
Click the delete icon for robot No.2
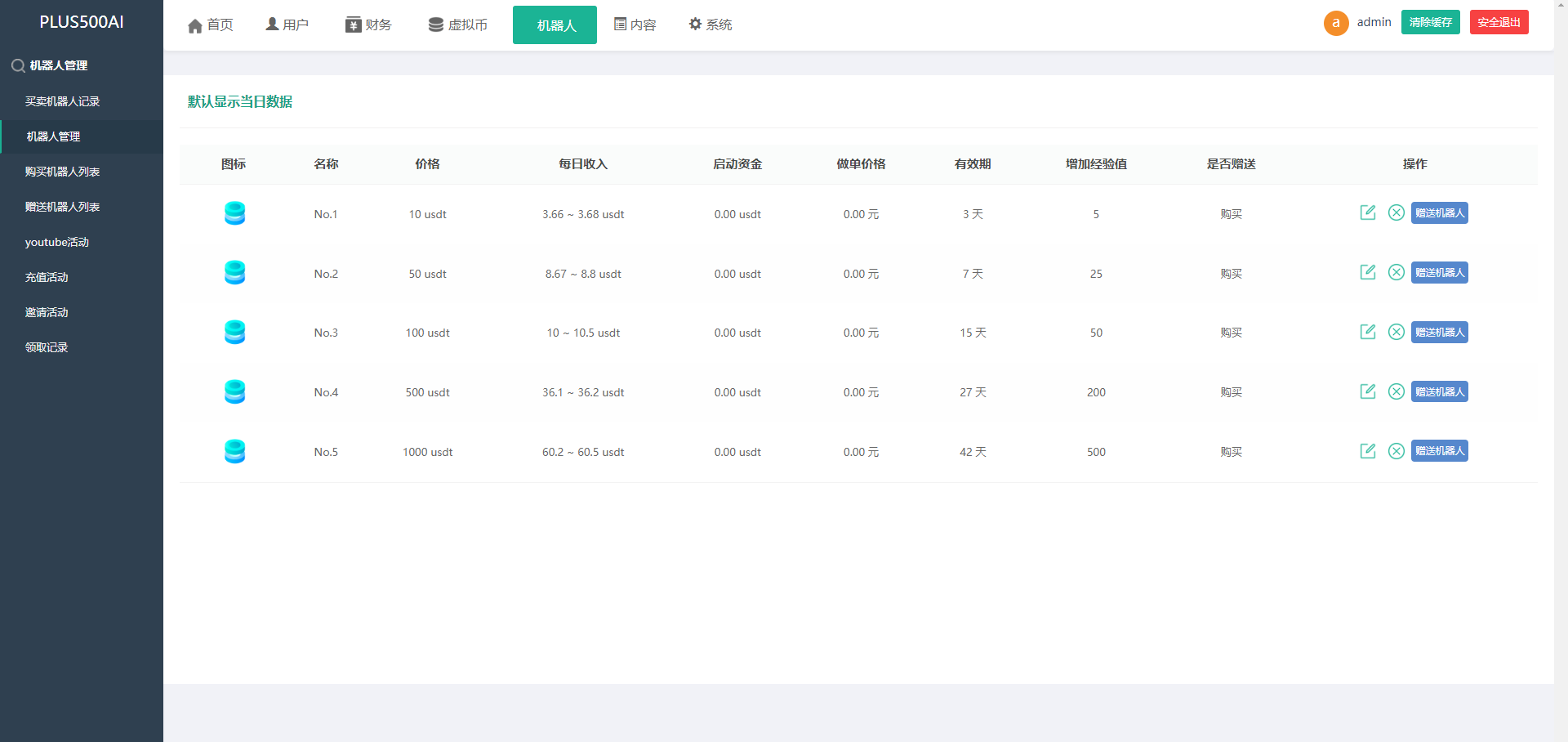pyautogui.click(x=1396, y=272)
